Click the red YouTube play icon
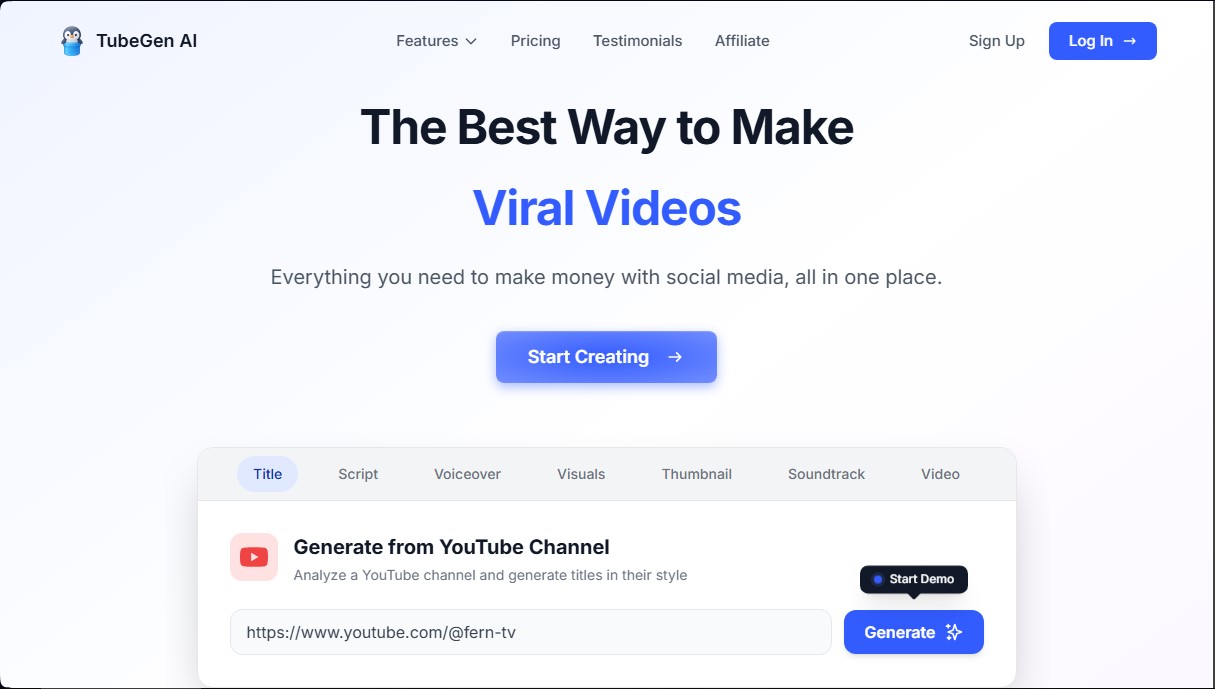Viewport: 1215px width, 689px height. point(254,557)
